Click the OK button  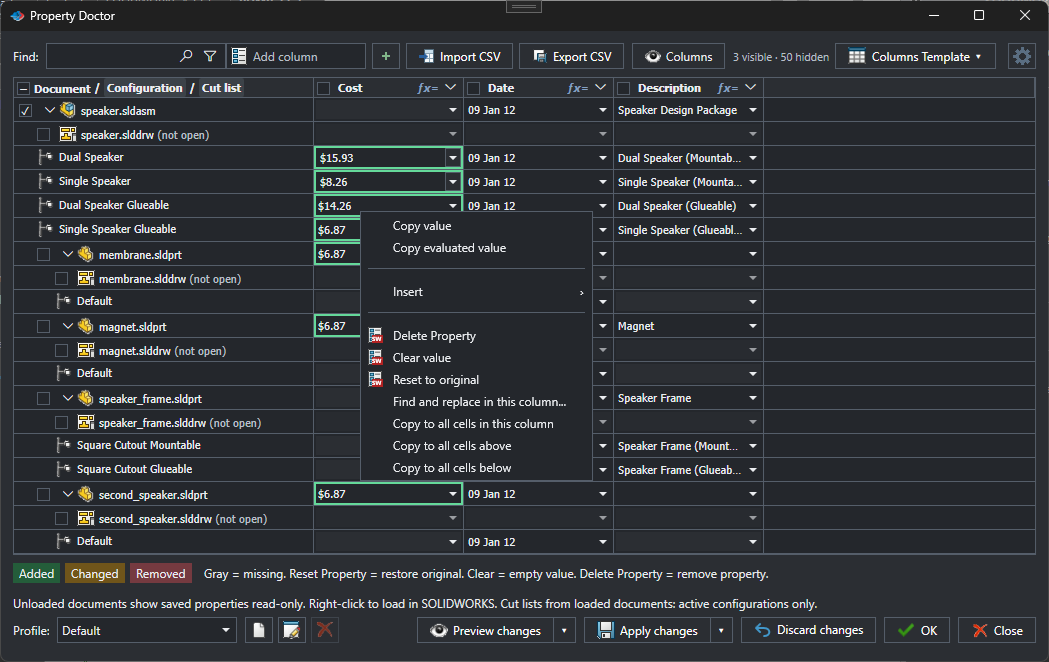point(917,630)
